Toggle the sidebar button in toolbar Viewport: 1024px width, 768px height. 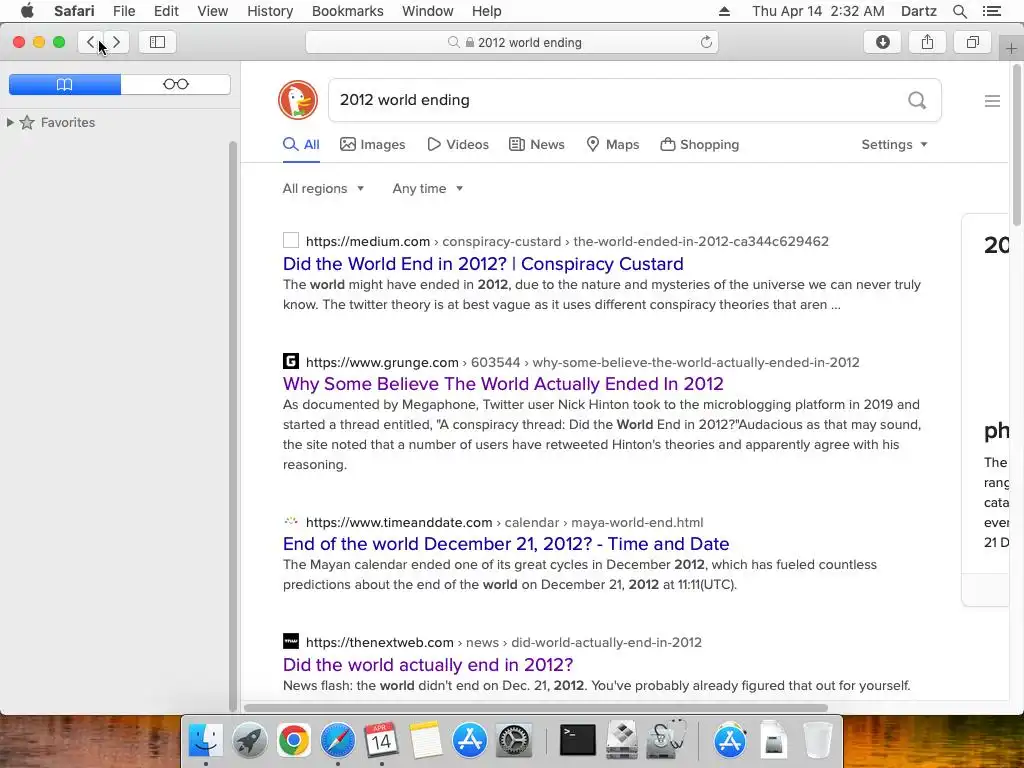tap(157, 42)
